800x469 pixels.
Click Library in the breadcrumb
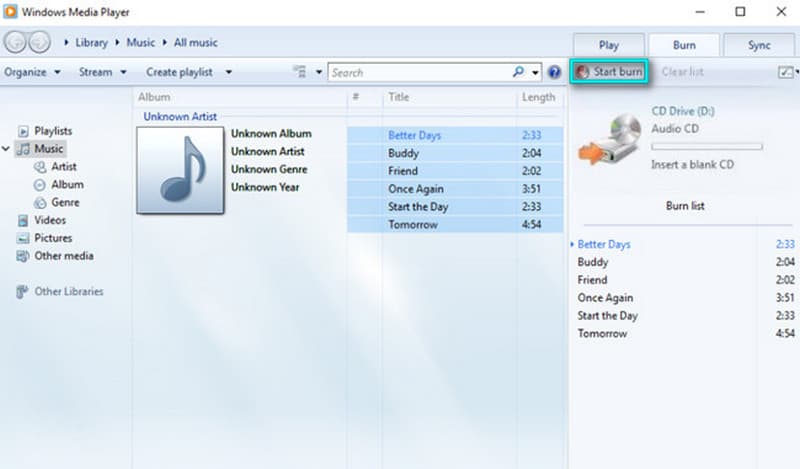tap(91, 42)
